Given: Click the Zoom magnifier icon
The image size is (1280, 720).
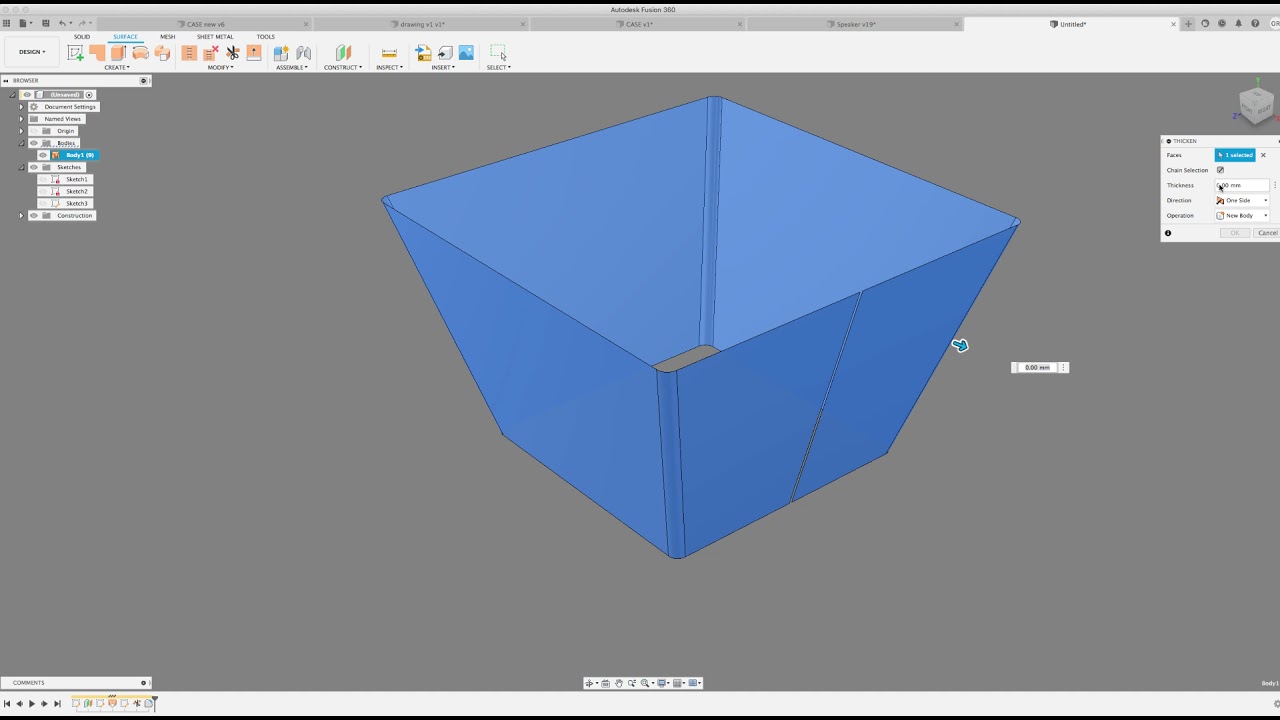Looking at the screenshot, I should pos(632,683).
